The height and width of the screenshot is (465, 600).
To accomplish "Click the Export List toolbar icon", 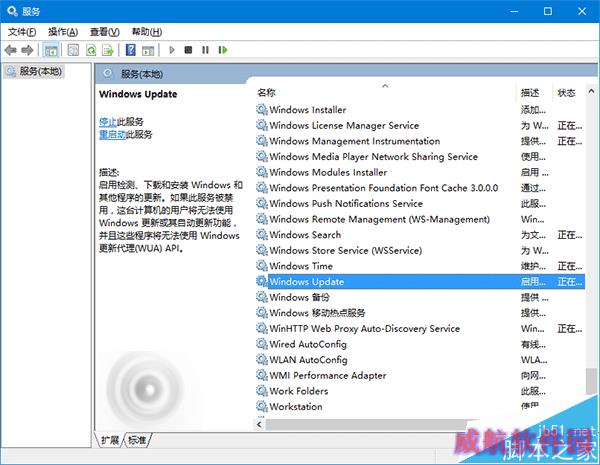I will click(x=108, y=50).
